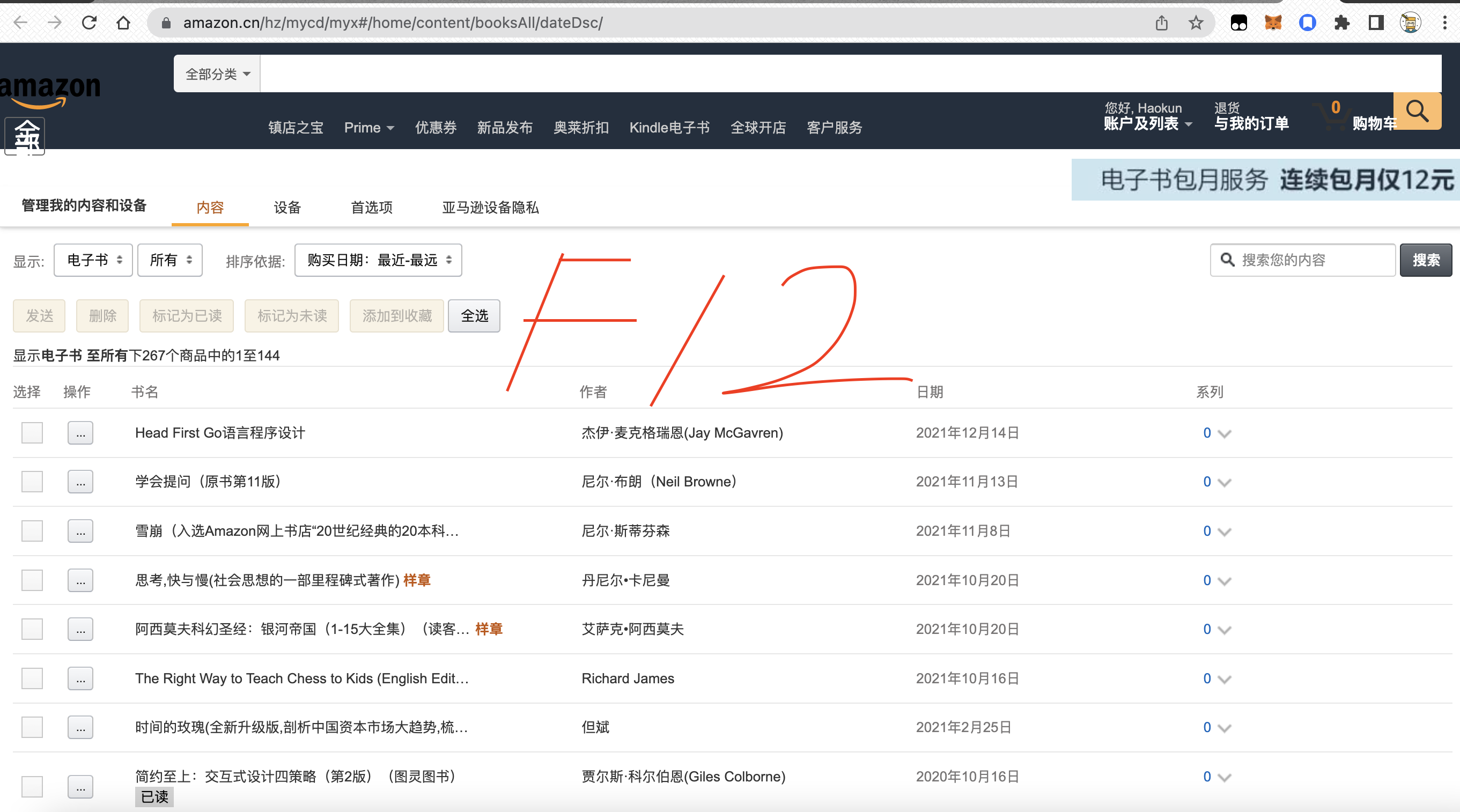
Task: Click the 全选 select-all button
Action: click(474, 315)
